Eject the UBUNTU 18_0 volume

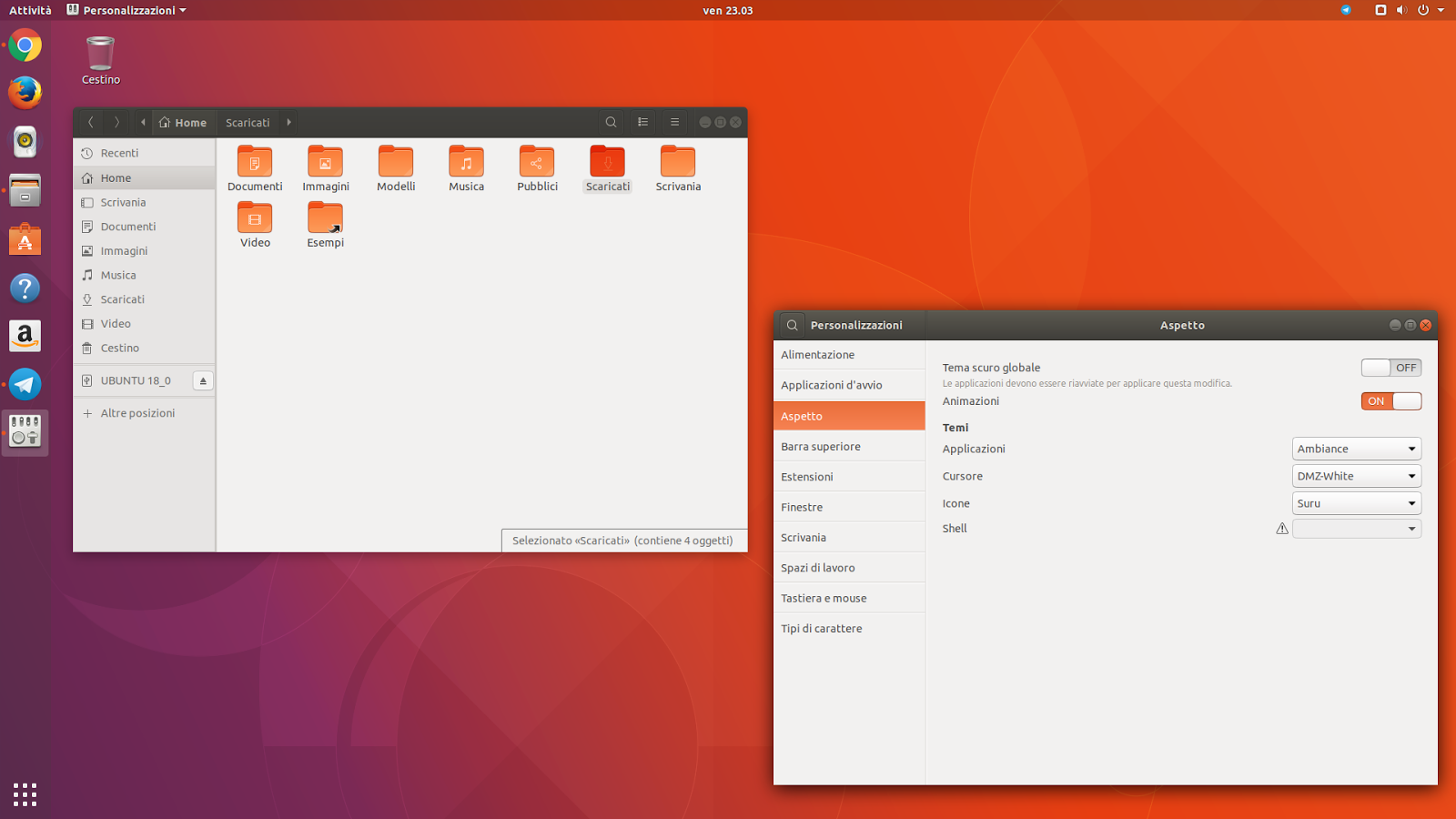pyautogui.click(x=203, y=380)
